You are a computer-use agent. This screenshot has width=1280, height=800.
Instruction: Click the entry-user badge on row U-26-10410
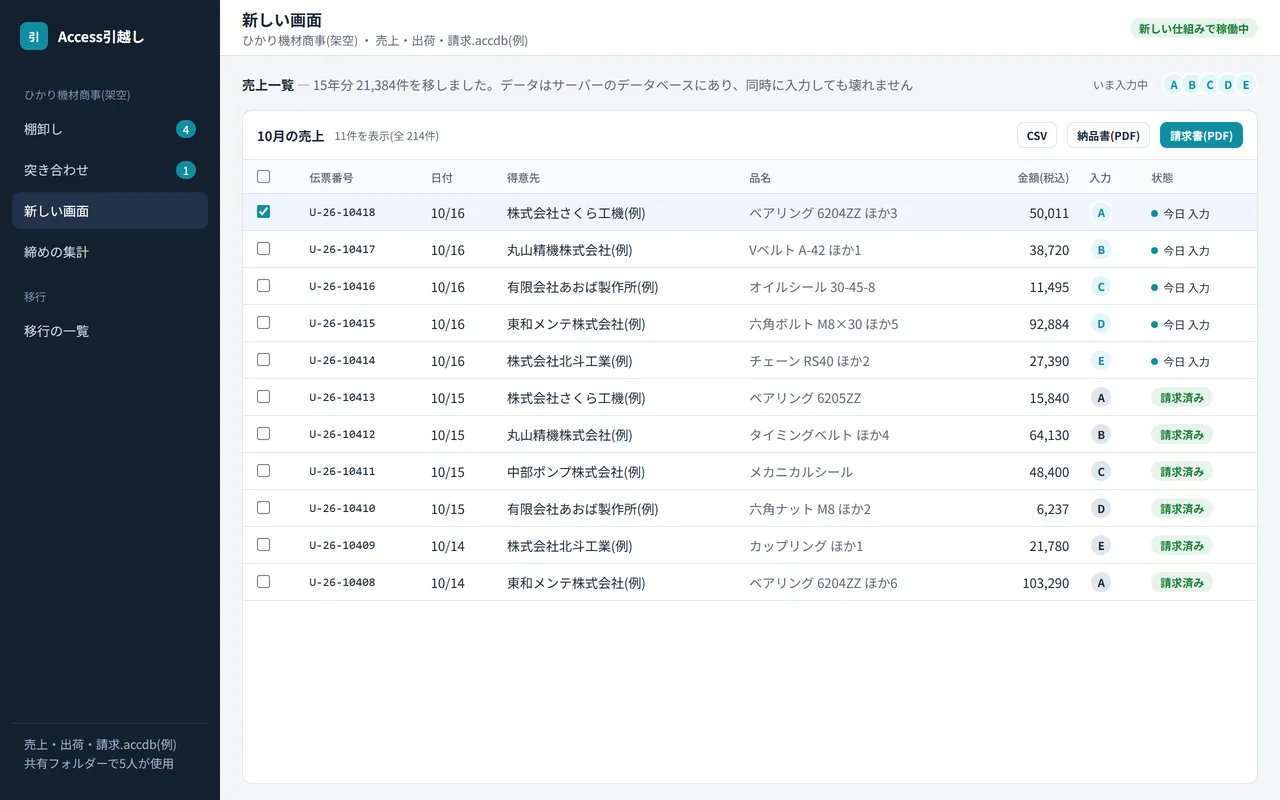pos(1101,509)
